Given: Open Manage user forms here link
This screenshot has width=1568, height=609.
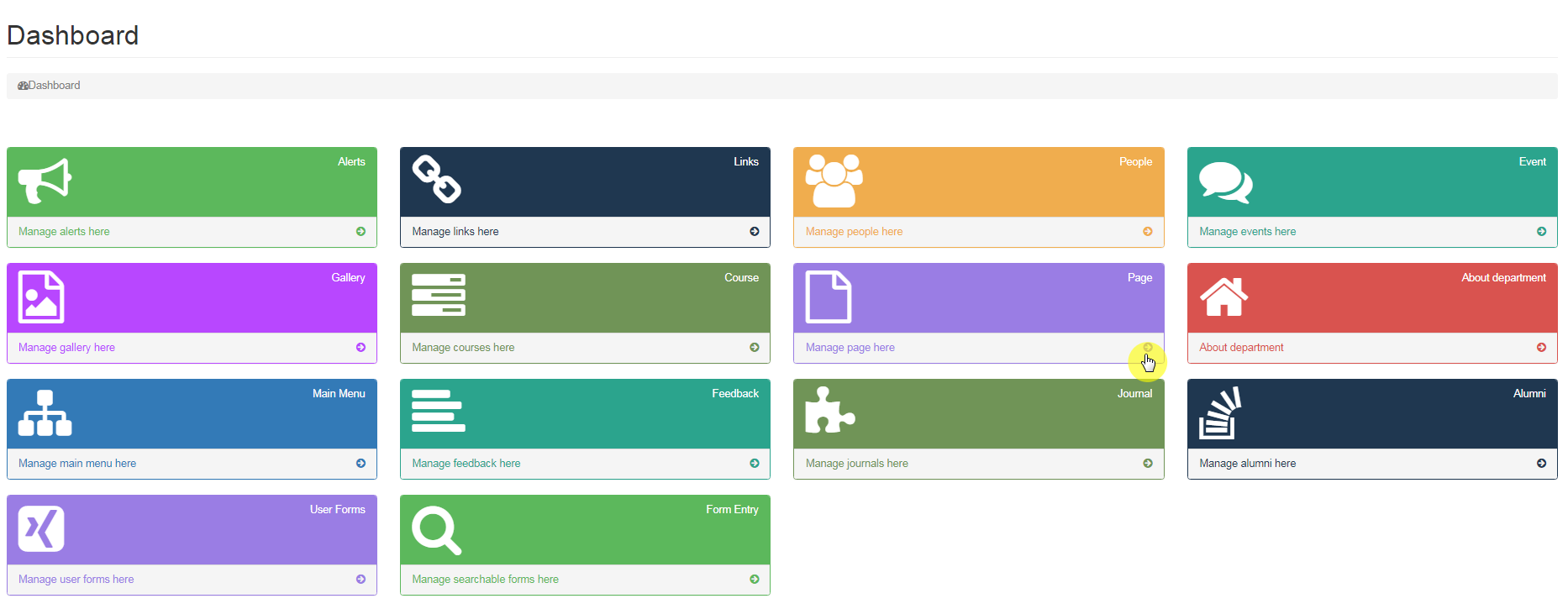Looking at the screenshot, I should (76, 580).
